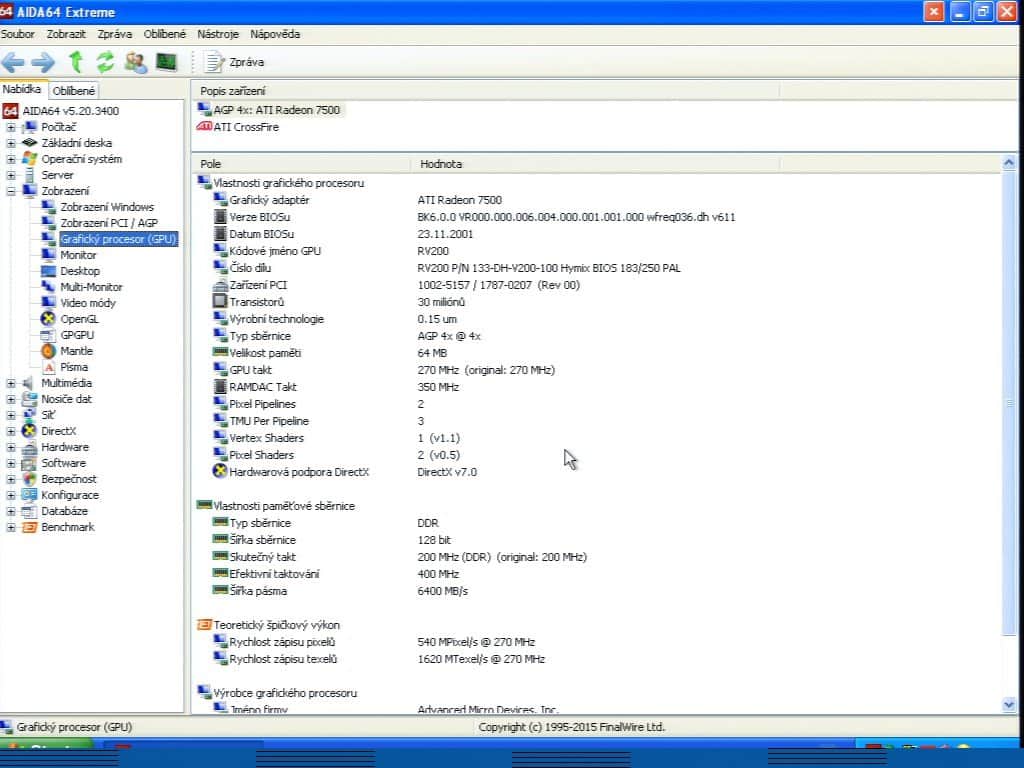
Task: Expand the Nosiče dat tree node
Action: coord(10,399)
